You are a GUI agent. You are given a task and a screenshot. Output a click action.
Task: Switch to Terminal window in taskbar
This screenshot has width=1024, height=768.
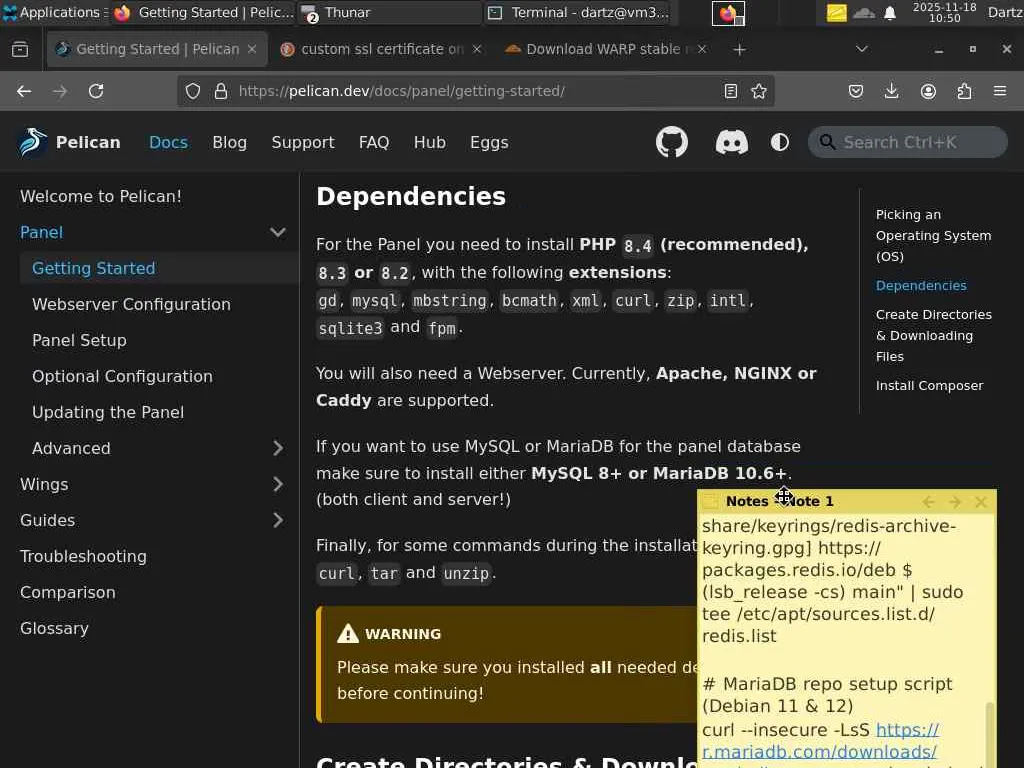[580, 12]
